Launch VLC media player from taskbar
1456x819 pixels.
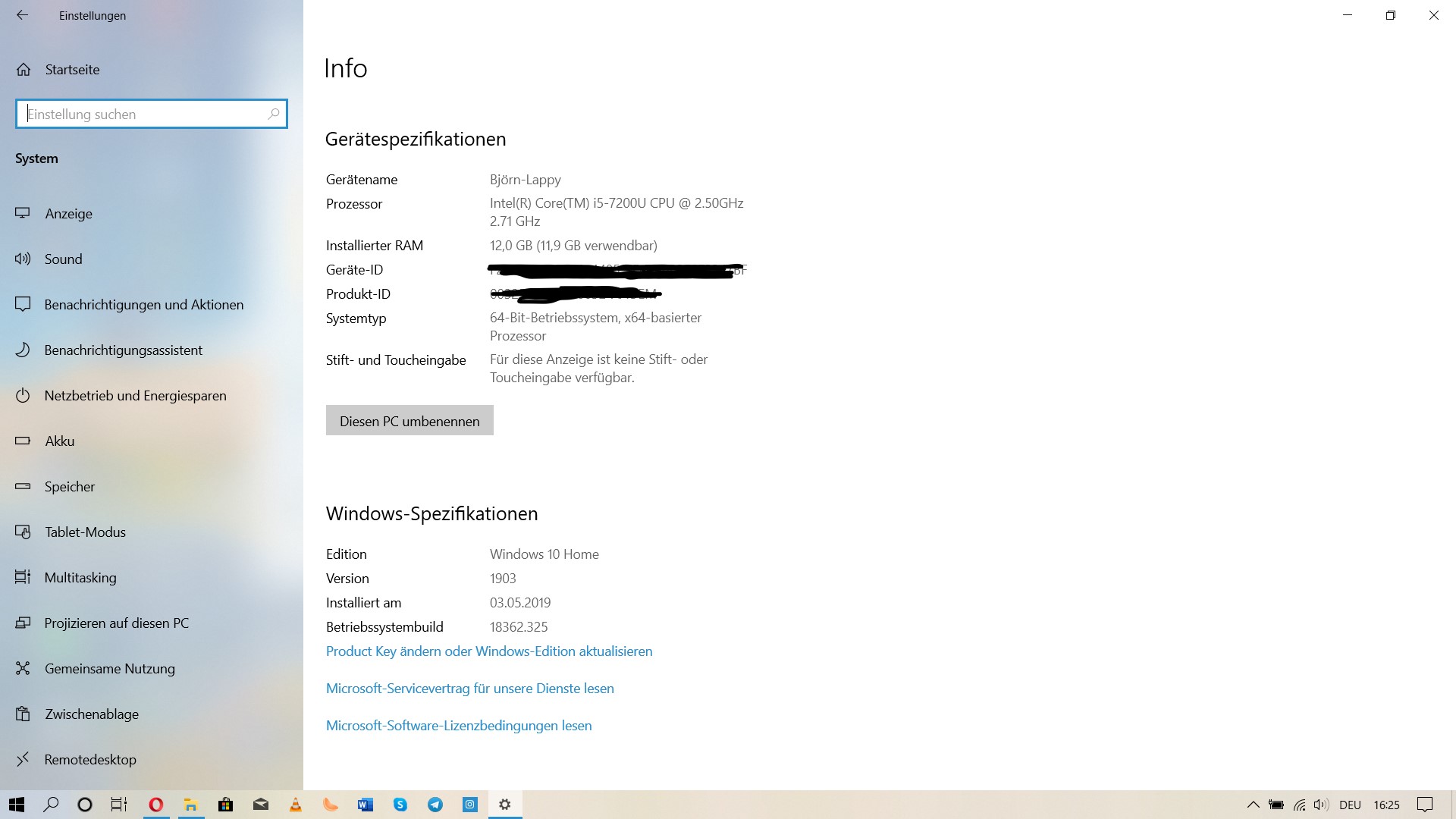pos(296,805)
